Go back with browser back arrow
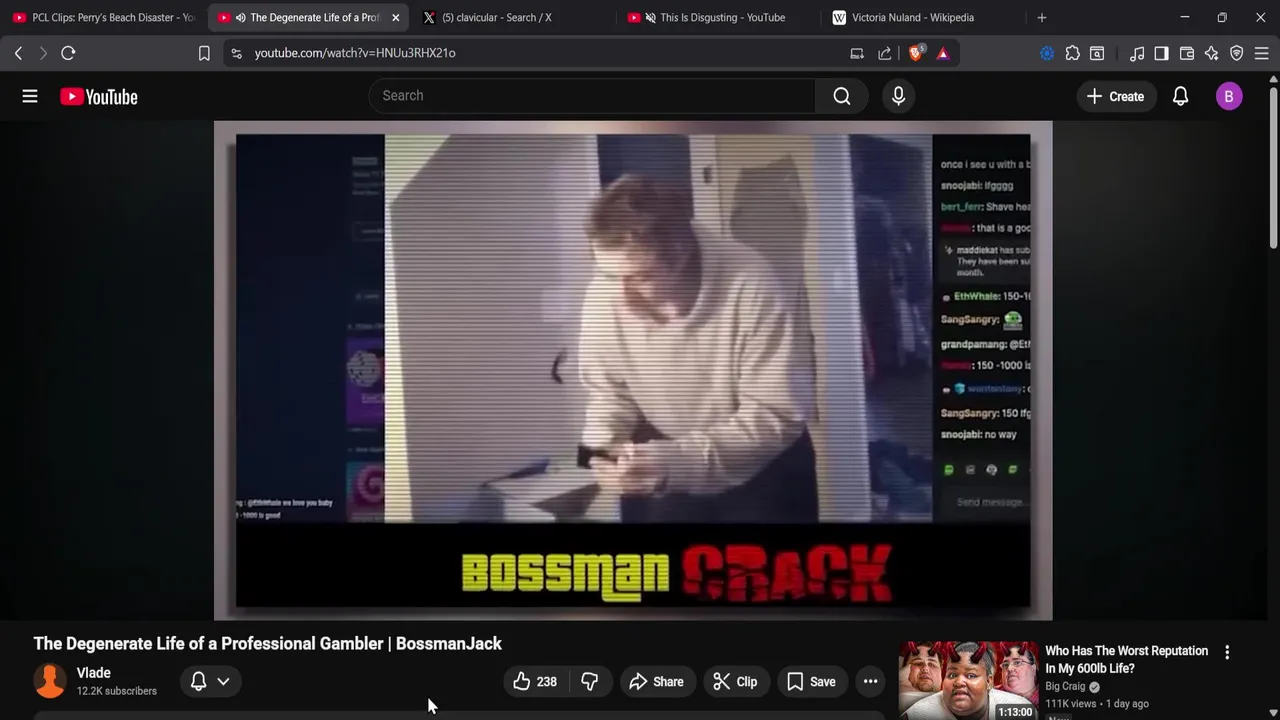Screen dimensions: 1280x720 click(18, 53)
